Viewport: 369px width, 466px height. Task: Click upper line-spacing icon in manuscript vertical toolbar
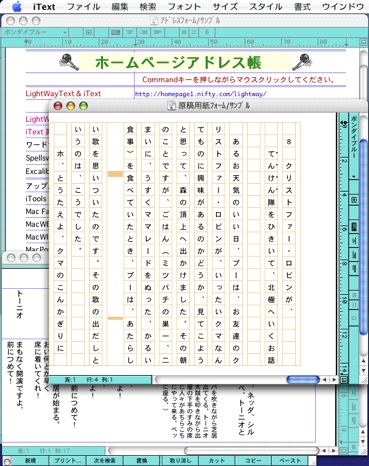pos(354,295)
